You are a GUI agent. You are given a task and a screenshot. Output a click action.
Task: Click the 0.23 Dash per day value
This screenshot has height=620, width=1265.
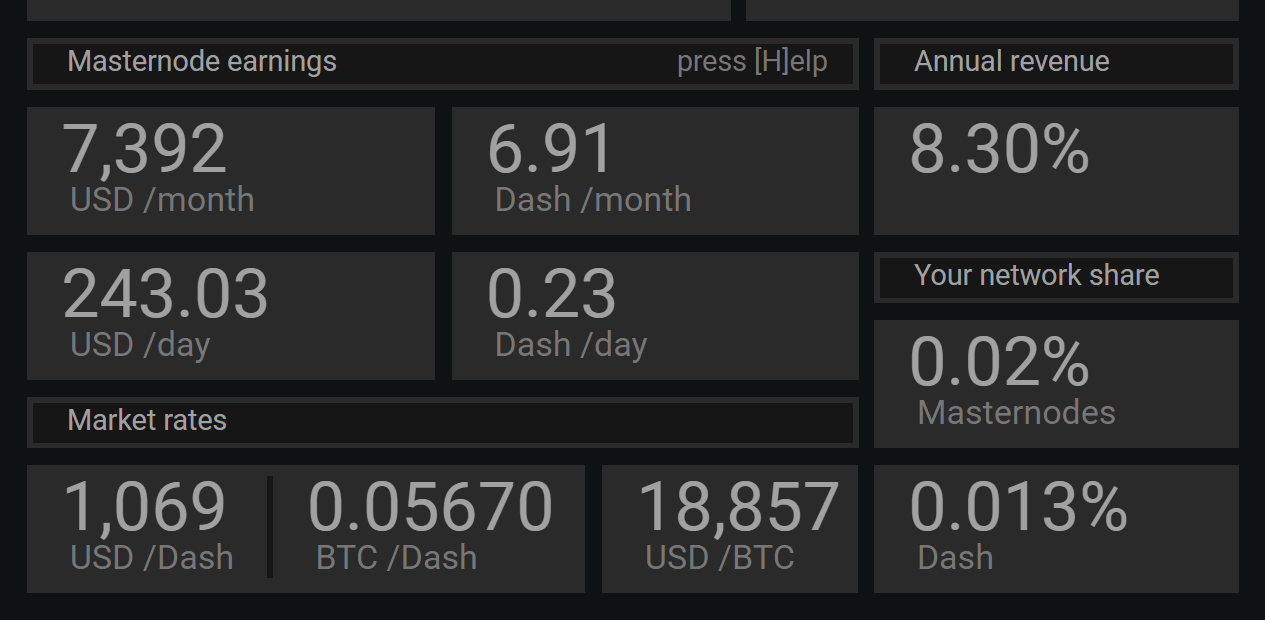(x=551, y=294)
